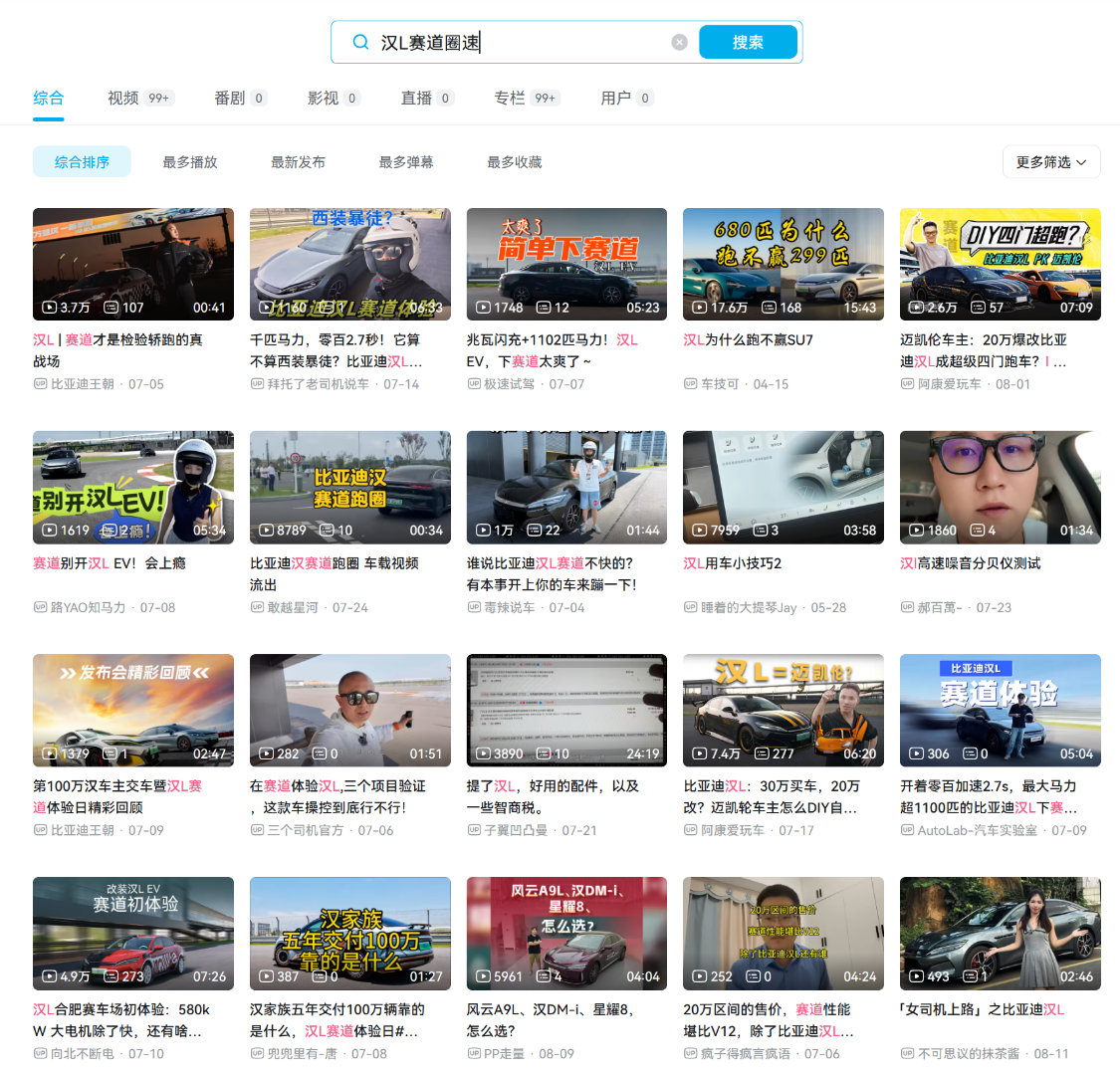Click play-count icon on 3.7万 video
Screen dimensions: 1120x1075
(x=50, y=308)
